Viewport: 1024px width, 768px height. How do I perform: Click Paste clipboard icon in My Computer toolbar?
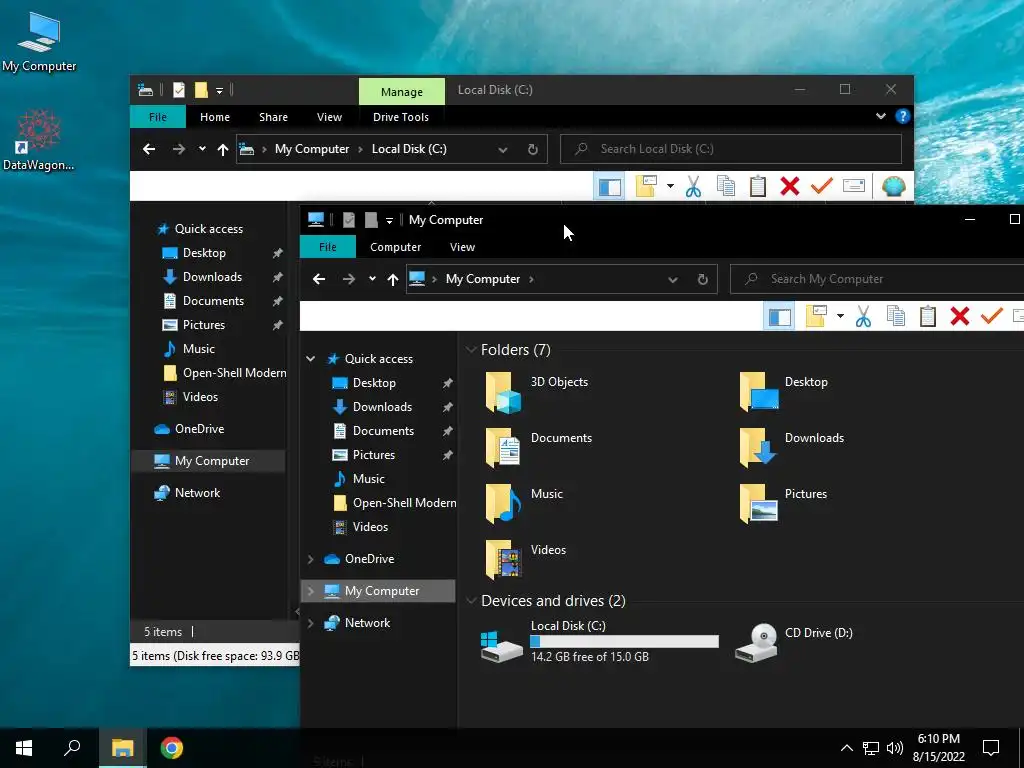(927, 316)
